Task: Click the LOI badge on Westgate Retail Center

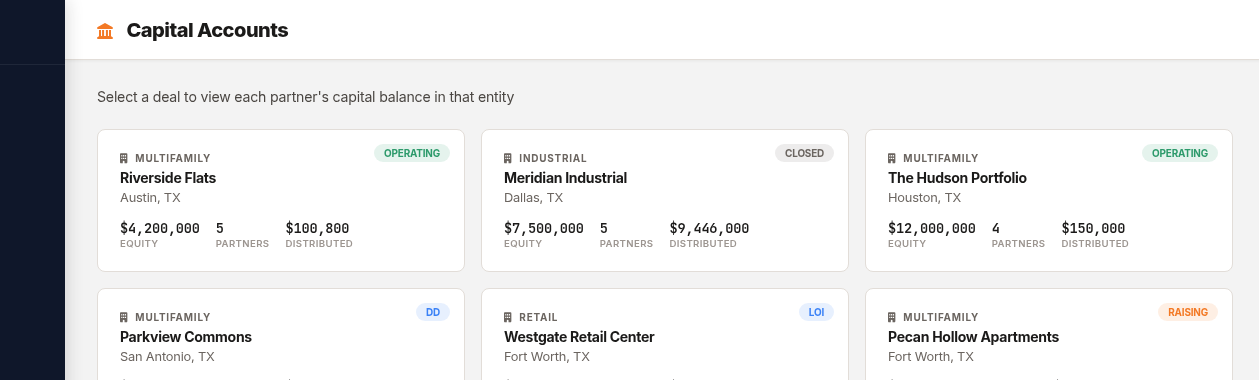Action: tap(816, 312)
